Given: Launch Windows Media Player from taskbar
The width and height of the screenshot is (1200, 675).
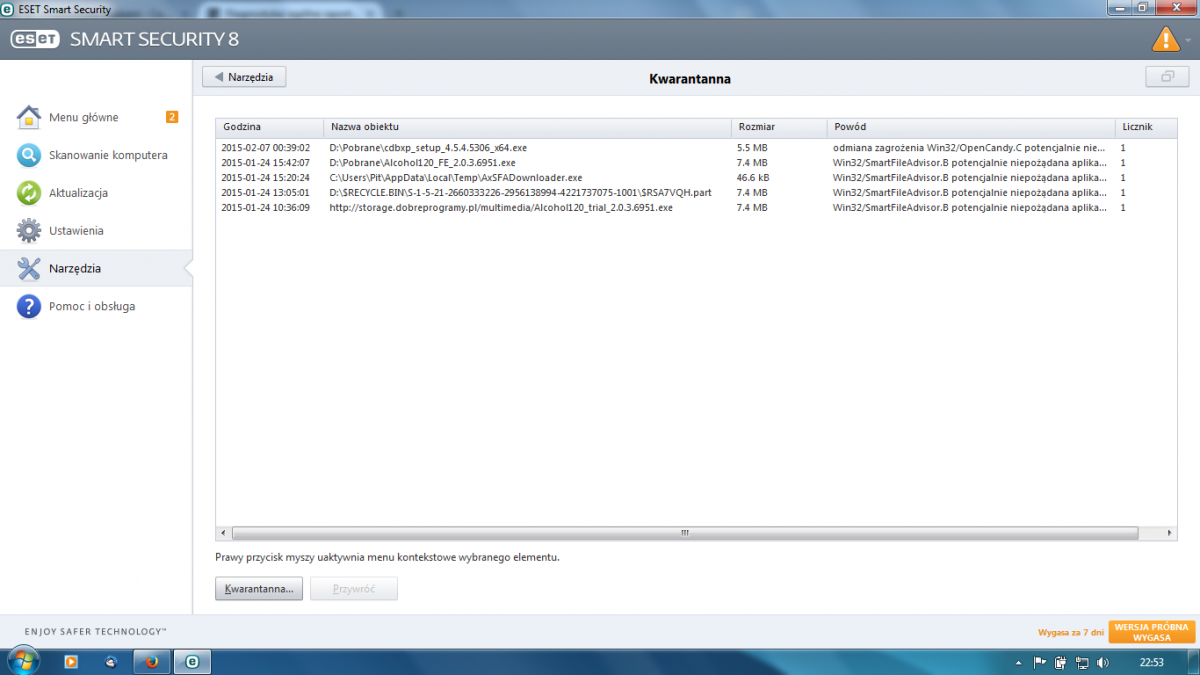Looking at the screenshot, I should tap(71, 661).
